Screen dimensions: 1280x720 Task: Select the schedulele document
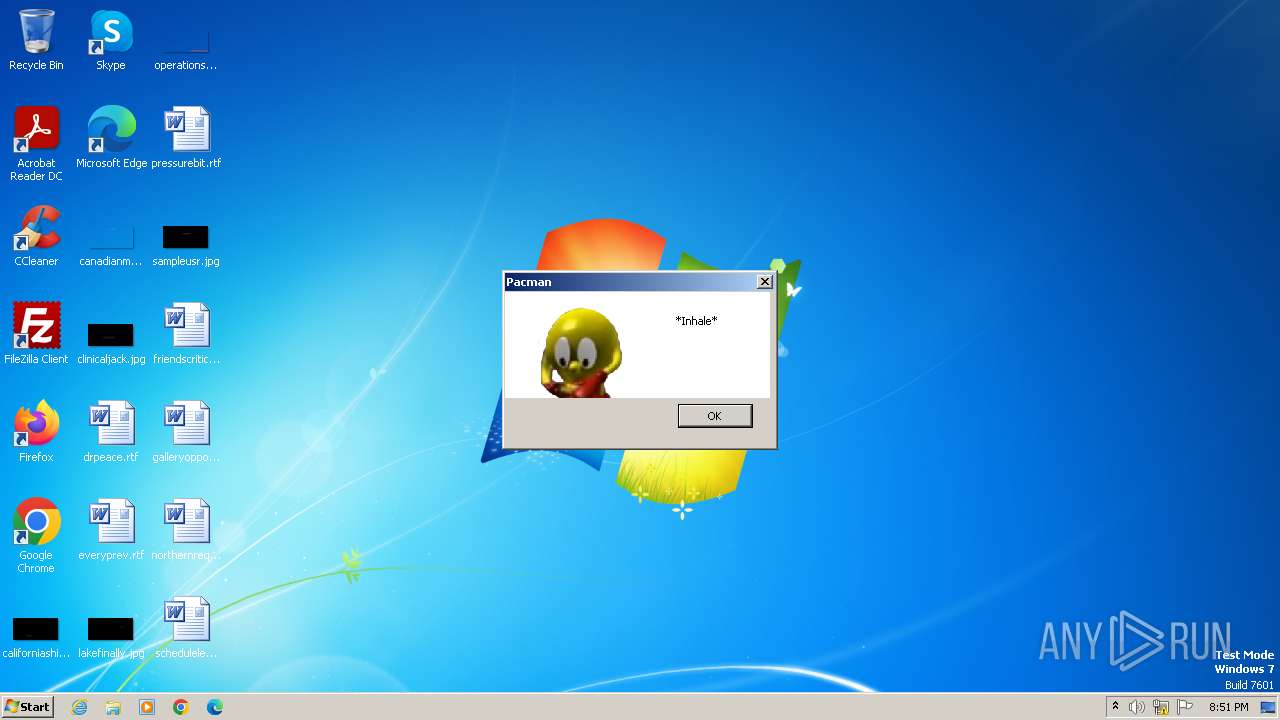(186, 628)
